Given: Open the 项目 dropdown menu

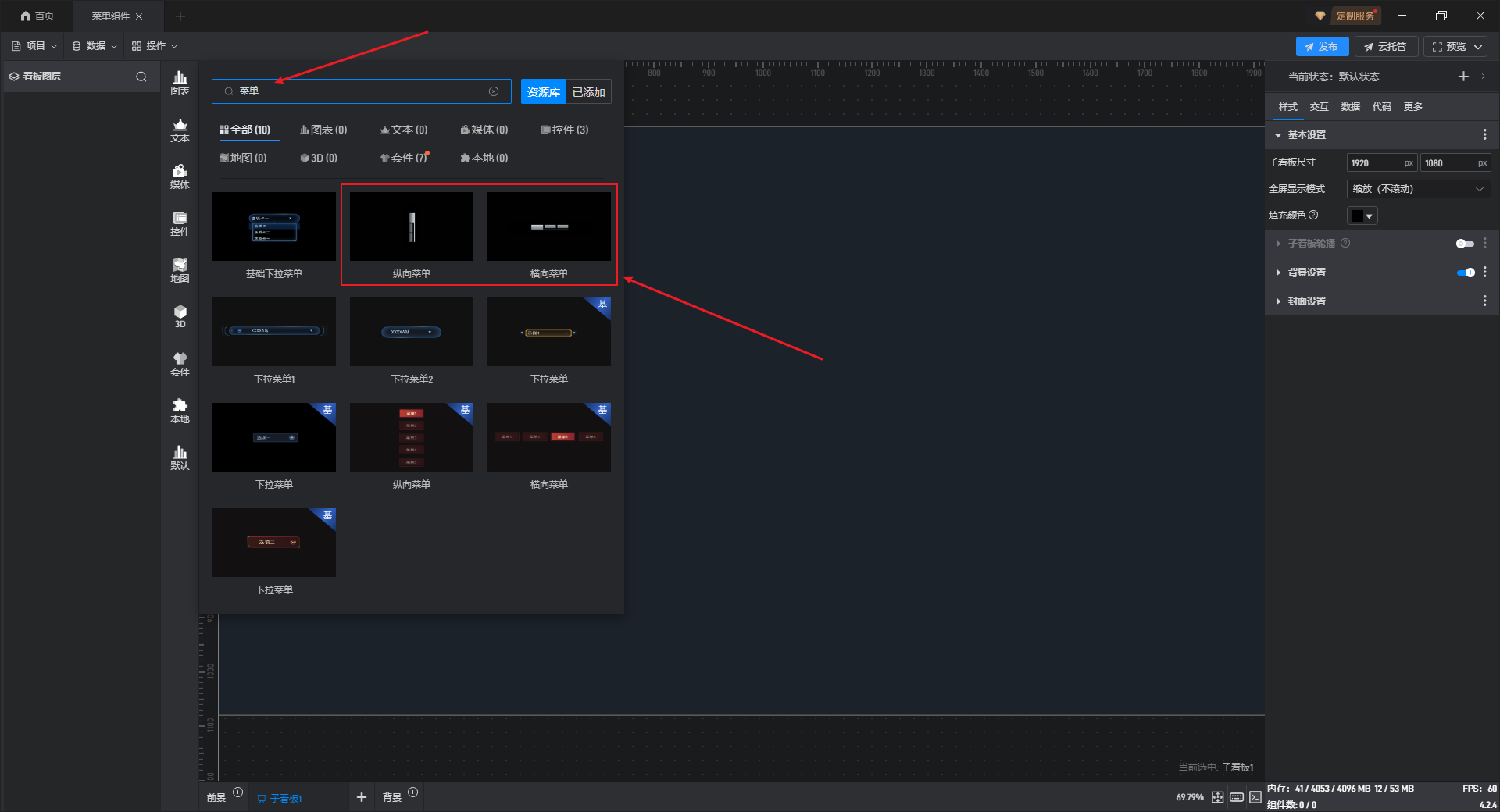Looking at the screenshot, I should point(35,46).
